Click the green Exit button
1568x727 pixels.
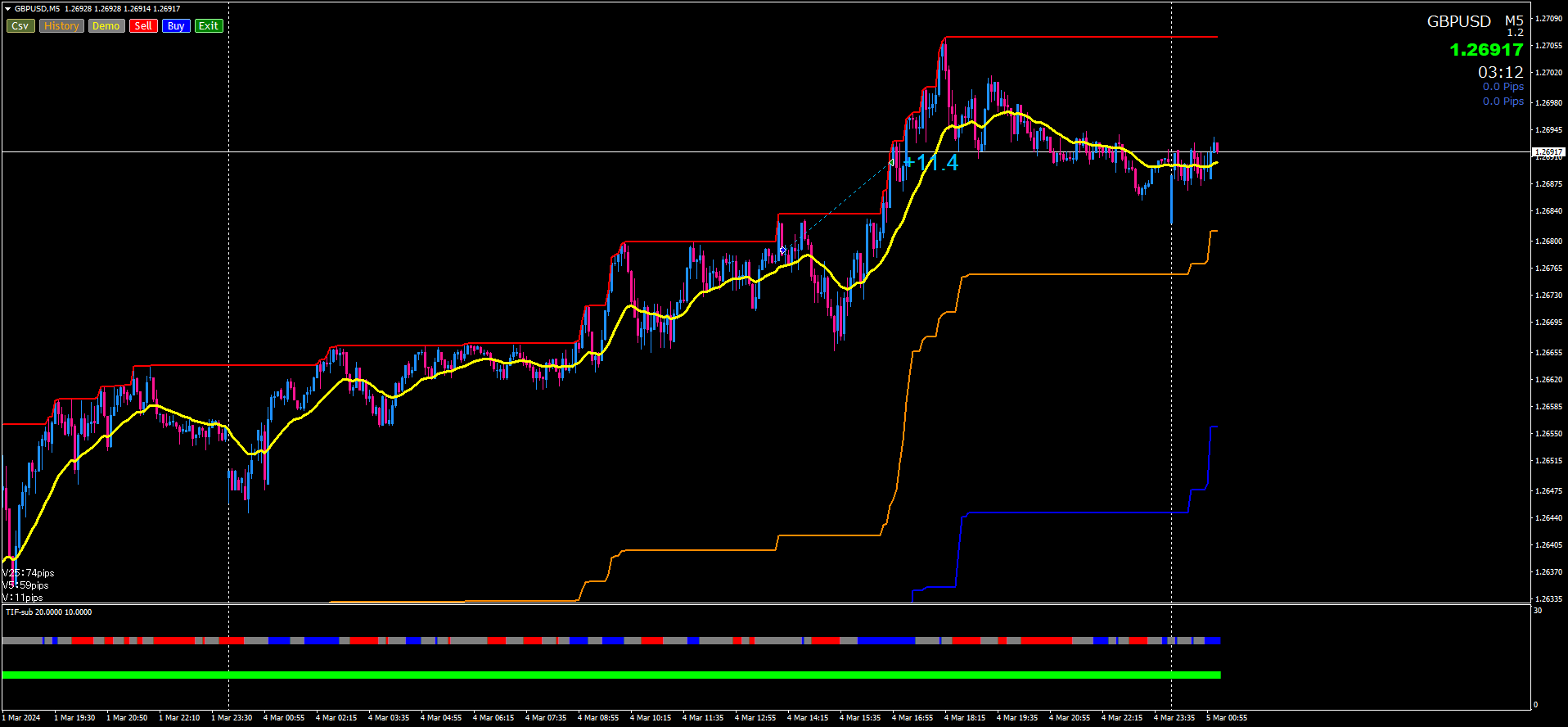click(x=209, y=26)
